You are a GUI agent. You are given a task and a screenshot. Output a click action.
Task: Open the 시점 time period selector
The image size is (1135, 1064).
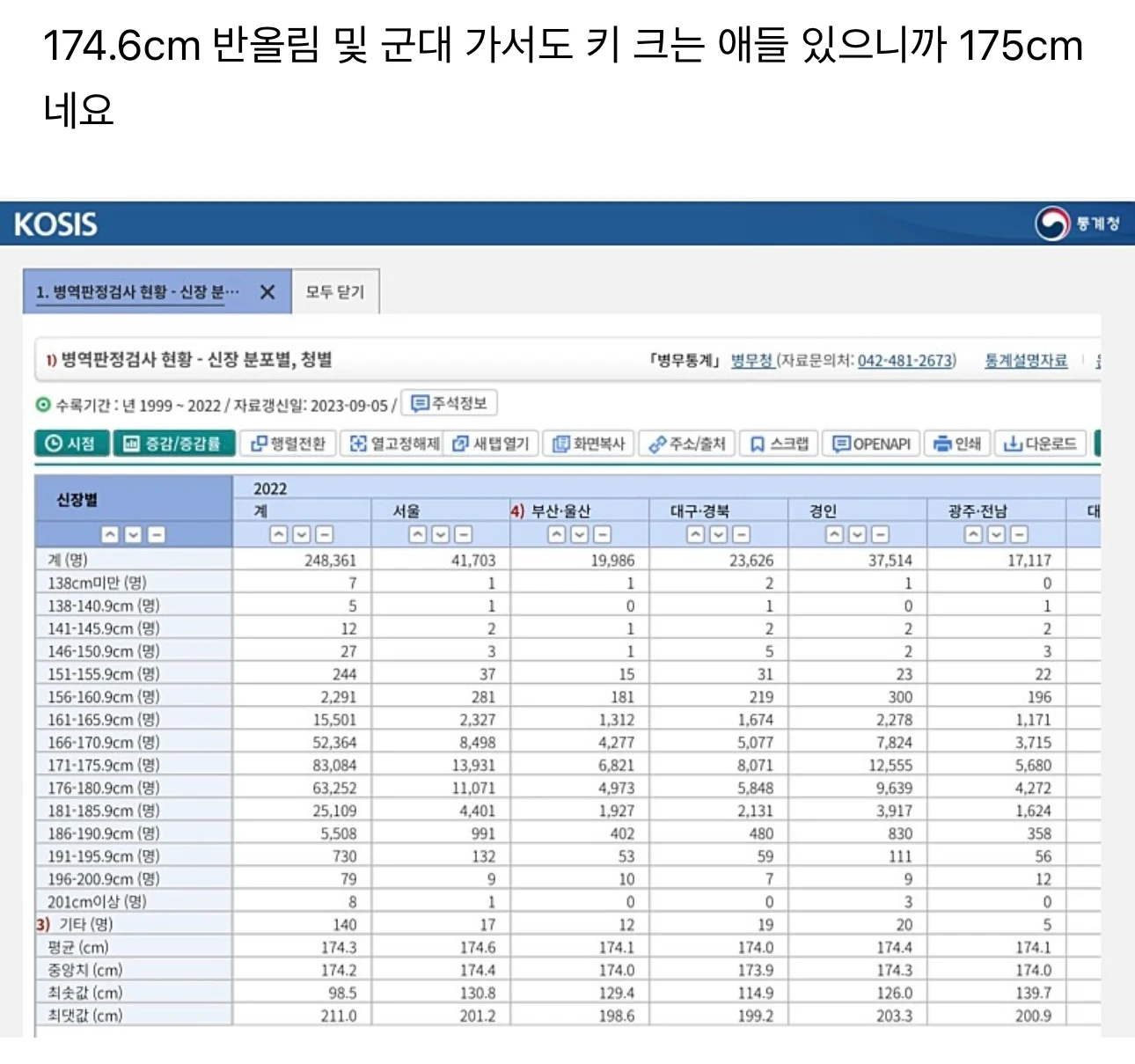[72, 443]
